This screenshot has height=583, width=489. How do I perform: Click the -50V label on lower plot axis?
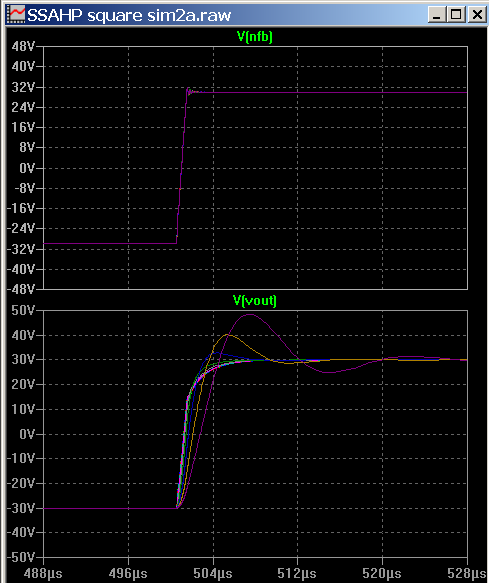21,557
